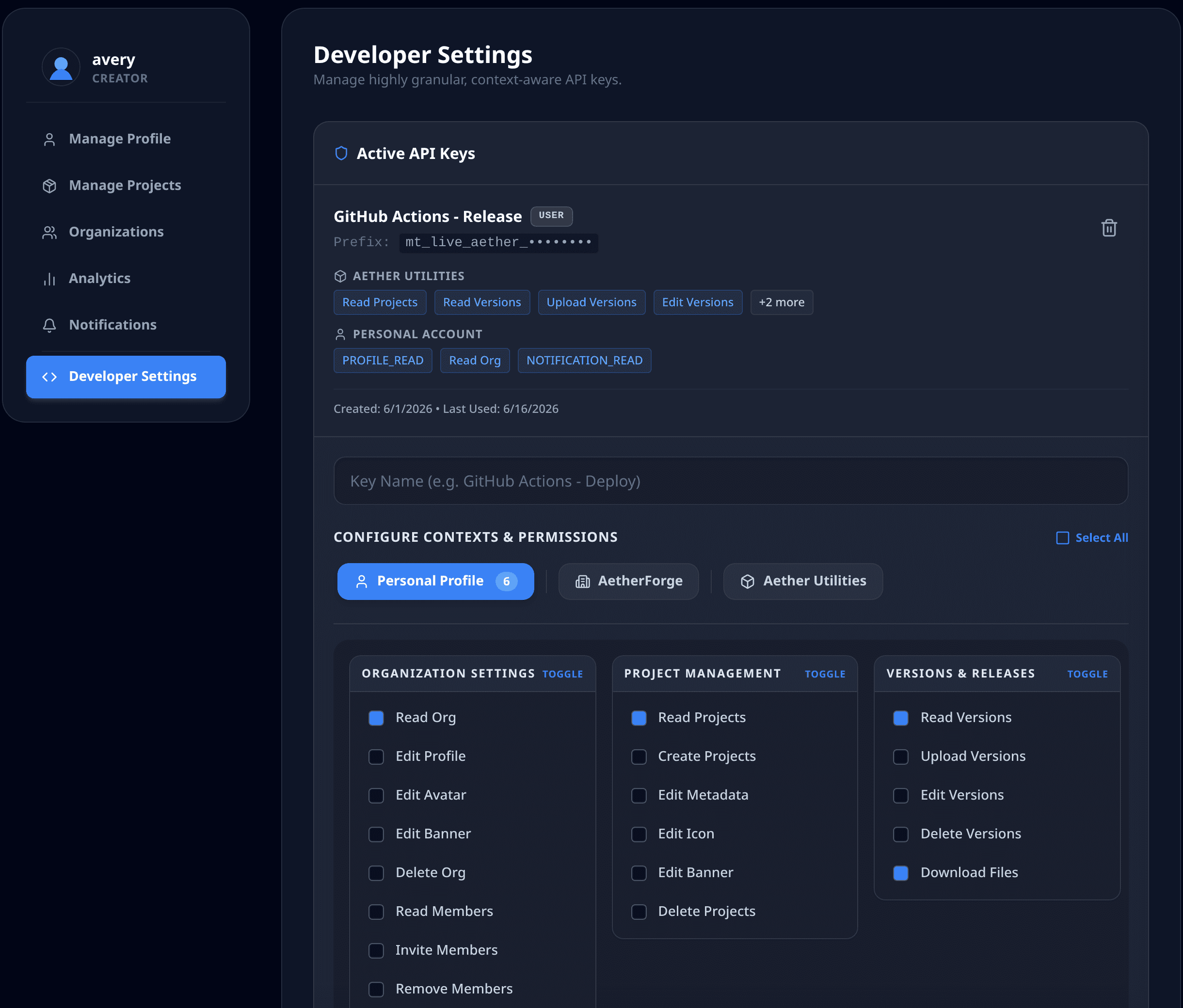Click the person icon in Personal Profile tab
This screenshot has height=1008, width=1183.
(361, 582)
